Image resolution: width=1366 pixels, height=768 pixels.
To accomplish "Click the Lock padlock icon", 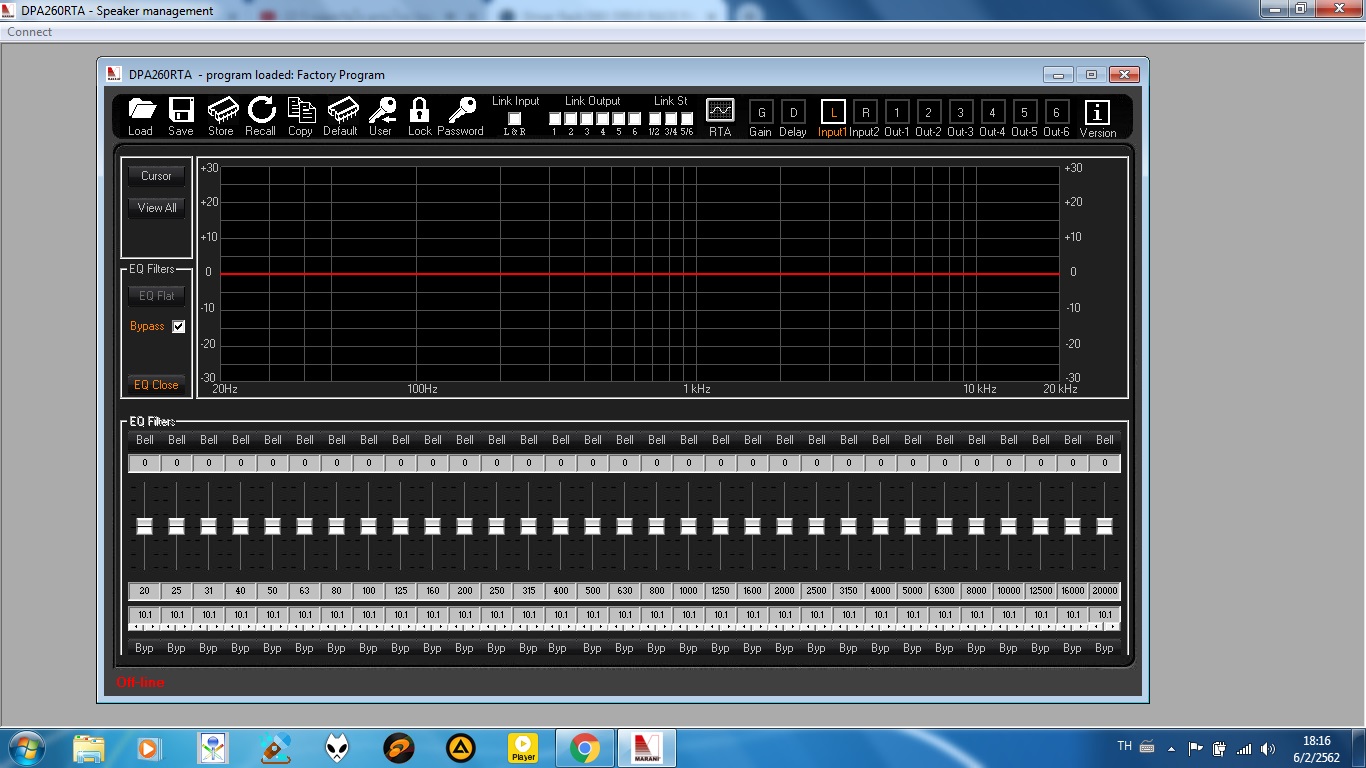I will [x=420, y=116].
